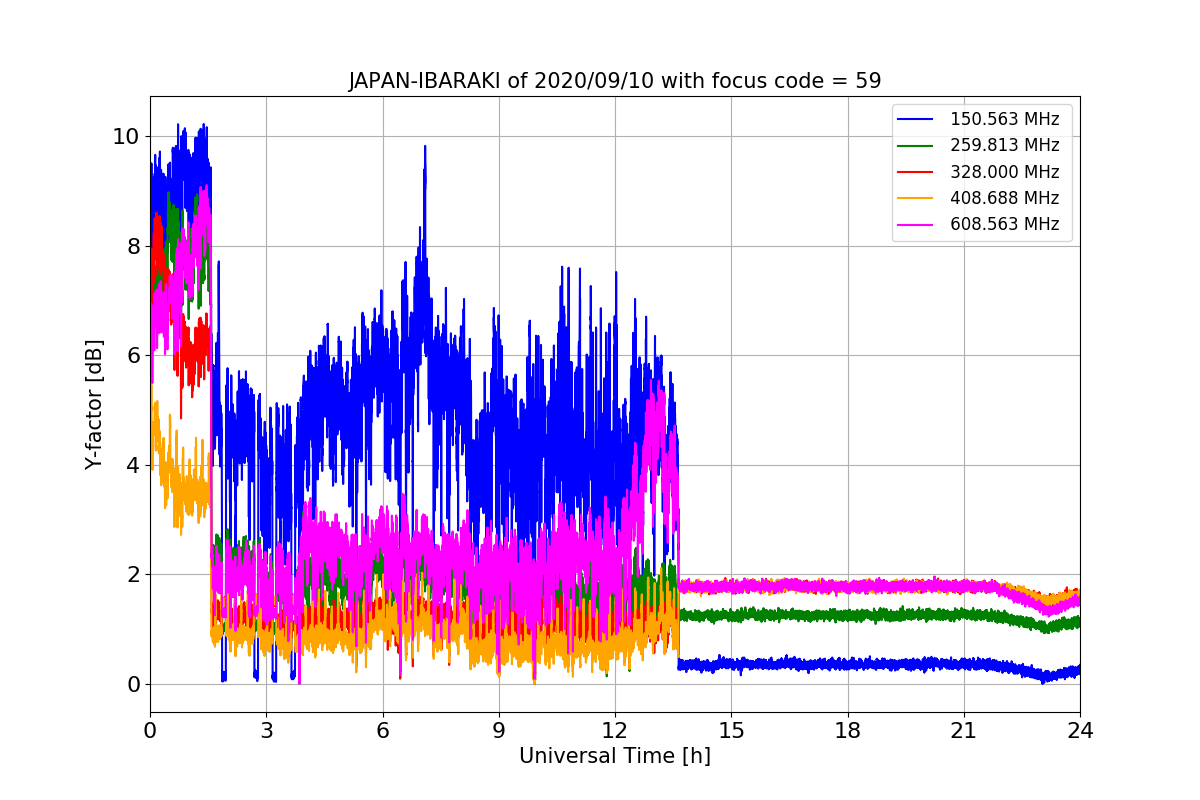Click the x-axis tick label 3

(266, 730)
